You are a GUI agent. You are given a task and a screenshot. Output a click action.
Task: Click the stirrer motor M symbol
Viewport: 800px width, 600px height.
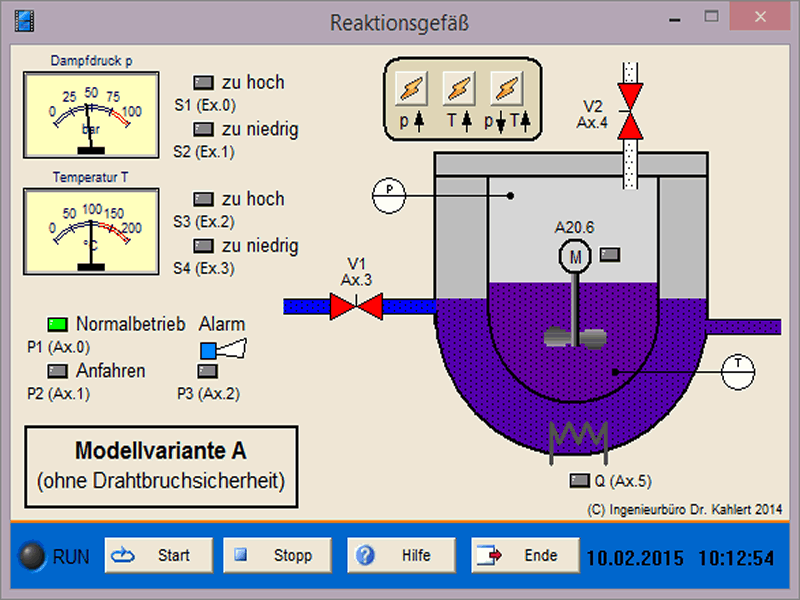[x=576, y=256]
